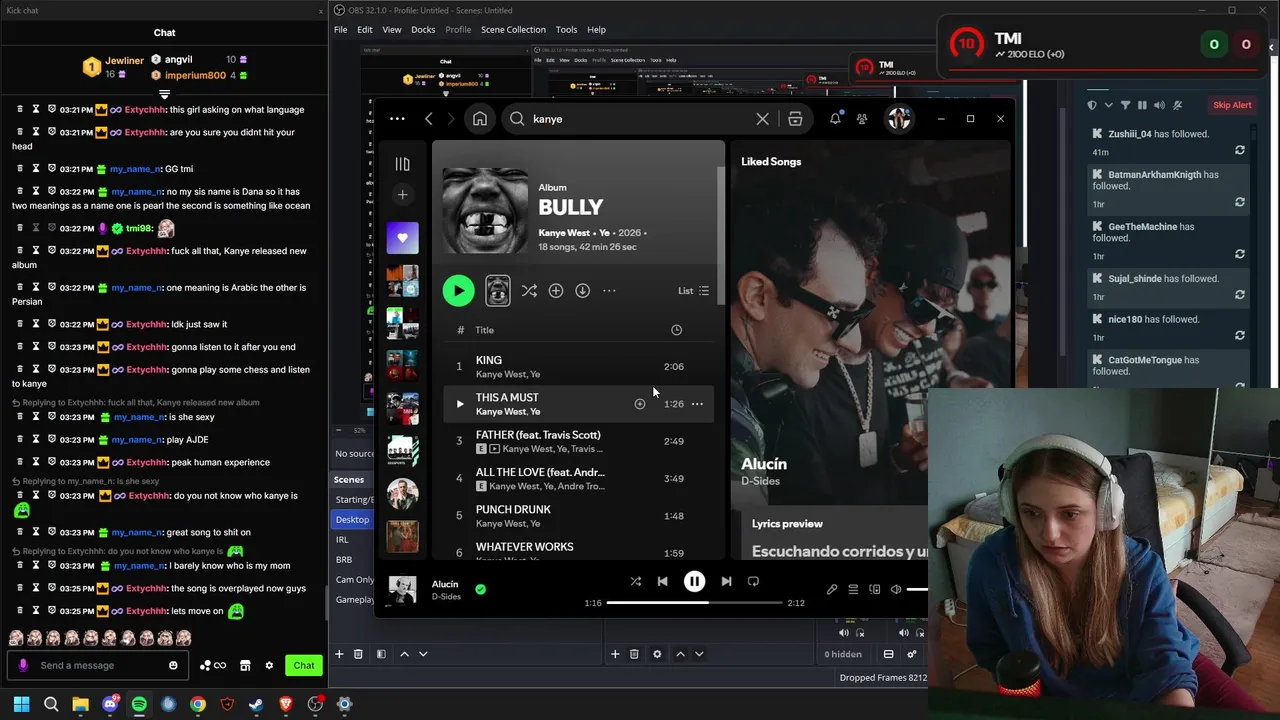
Task: Skip to next track in player bar
Action: 726,581
